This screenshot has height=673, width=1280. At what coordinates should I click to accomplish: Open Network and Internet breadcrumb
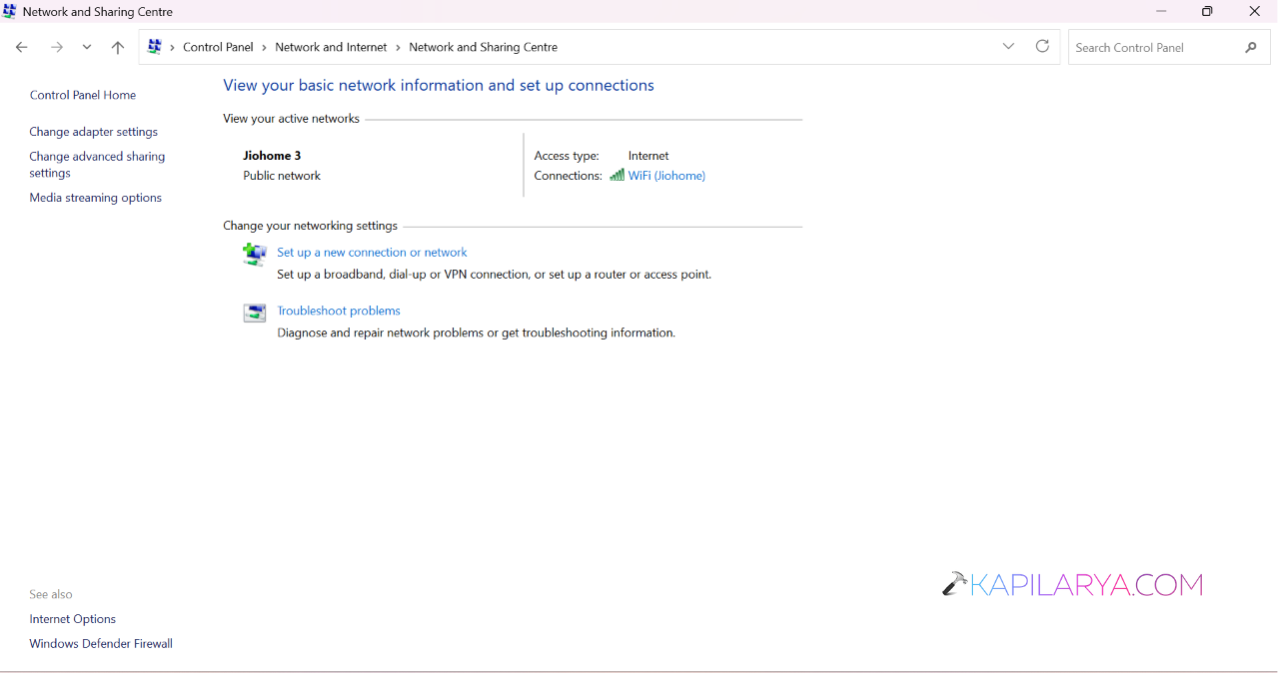[331, 47]
